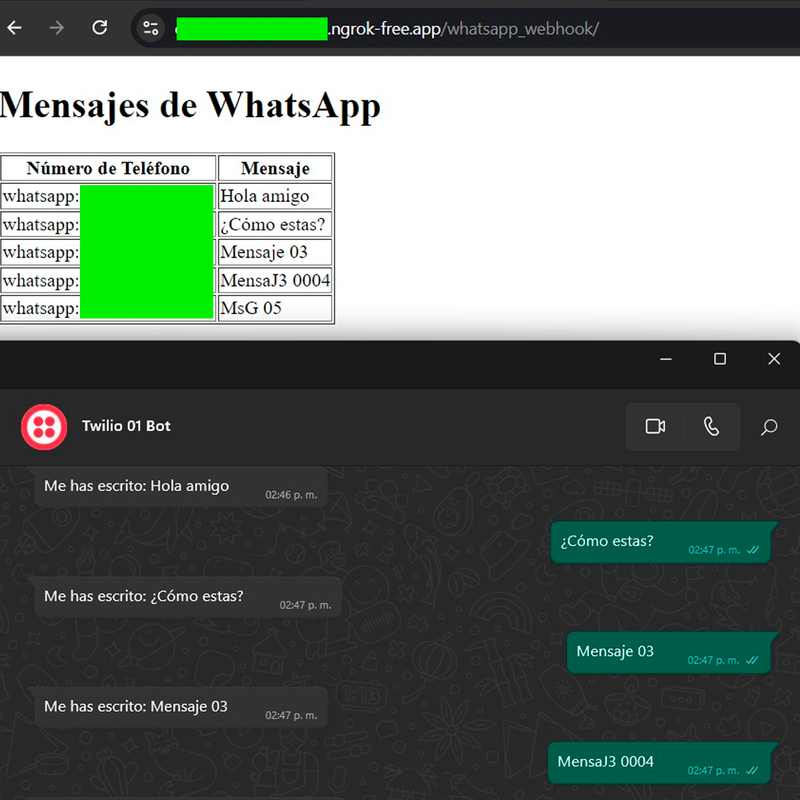Click the sent '¿Cómo estas?' message bubble
Image resolution: width=800 pixels, height=800 pixels.
pyautogui.click(x=661, y=542)
